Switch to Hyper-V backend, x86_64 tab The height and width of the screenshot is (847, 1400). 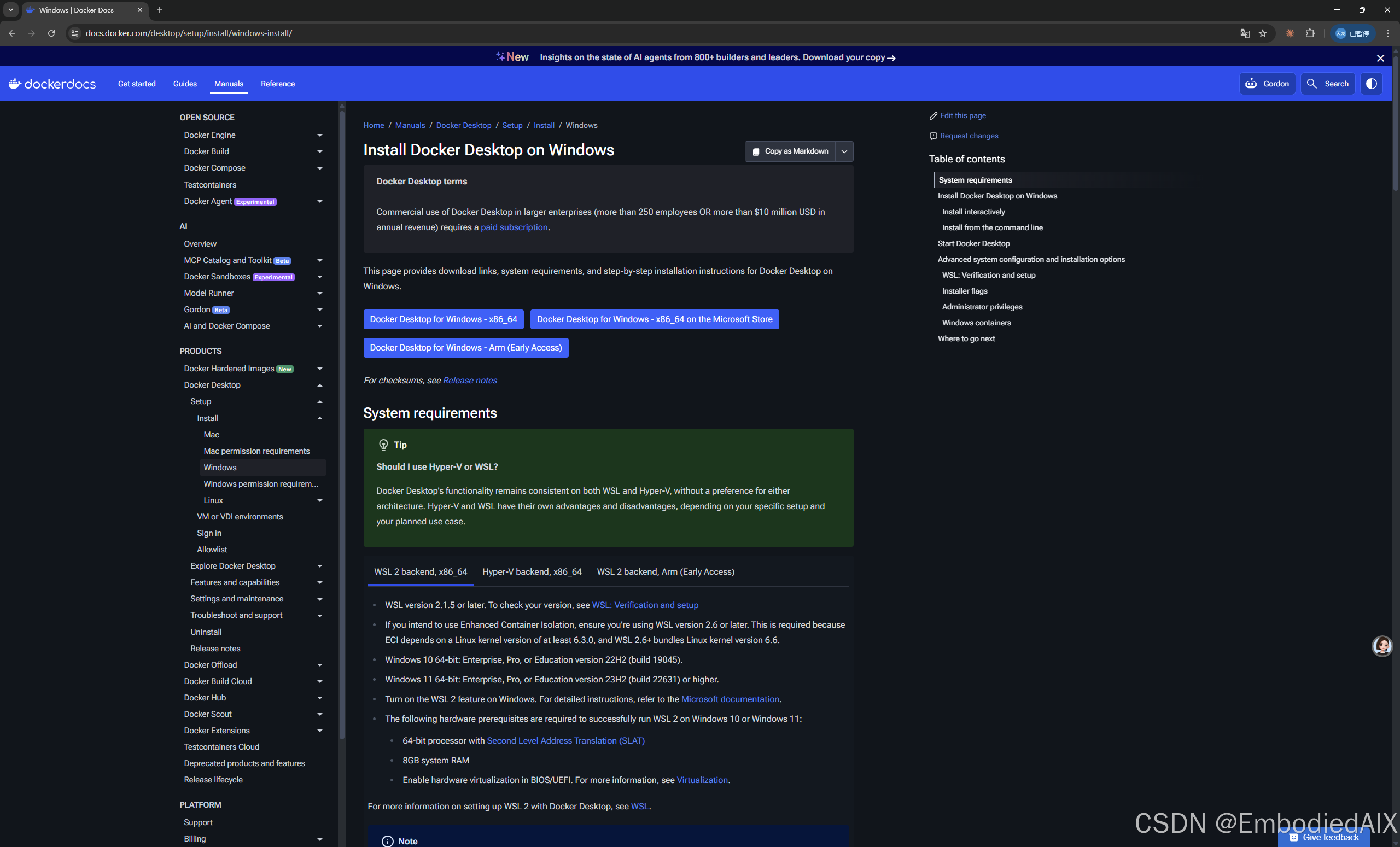click(532, 571)
